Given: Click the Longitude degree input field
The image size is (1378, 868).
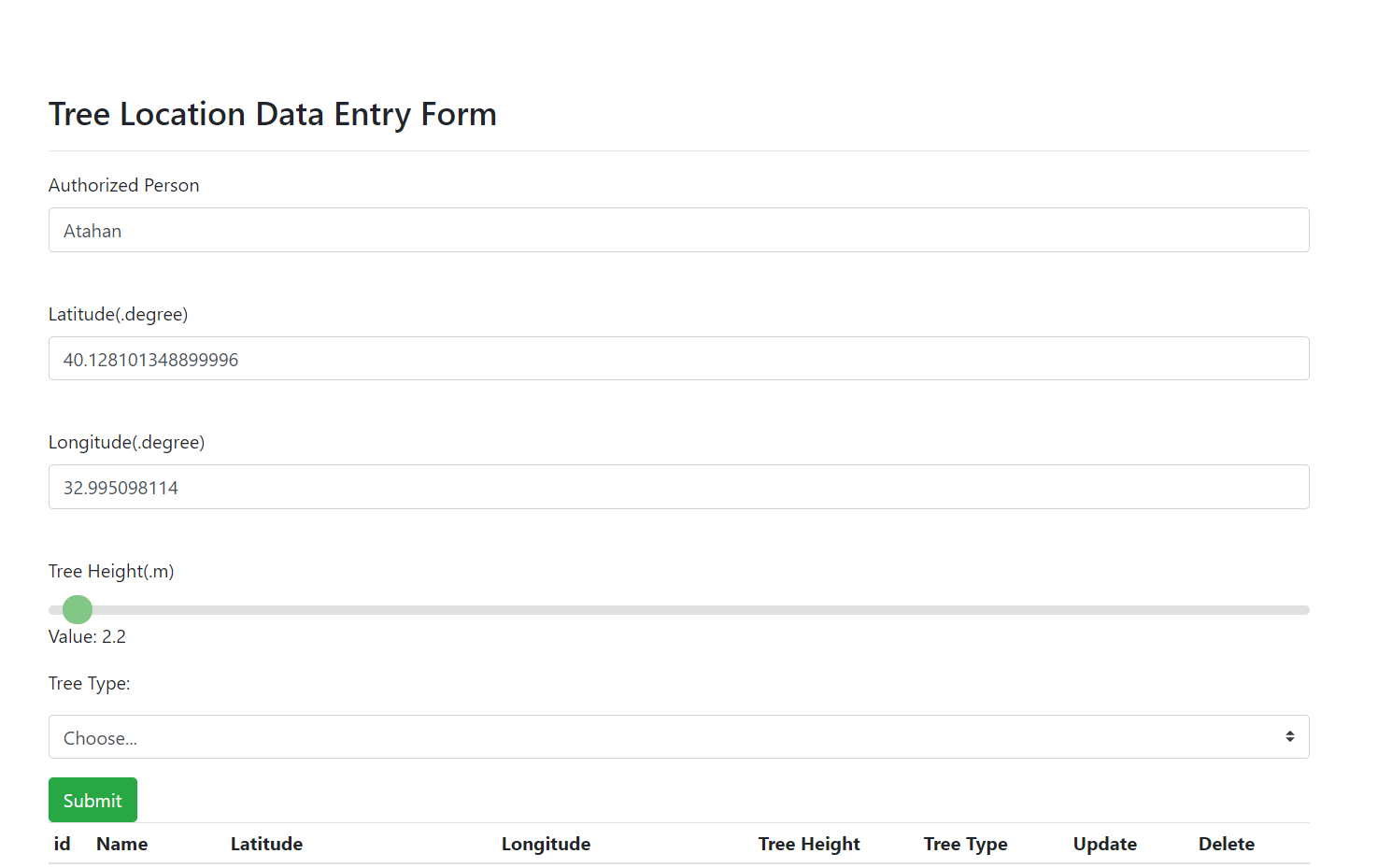Looking at the screenshot, I should click(x=678, y=487).
